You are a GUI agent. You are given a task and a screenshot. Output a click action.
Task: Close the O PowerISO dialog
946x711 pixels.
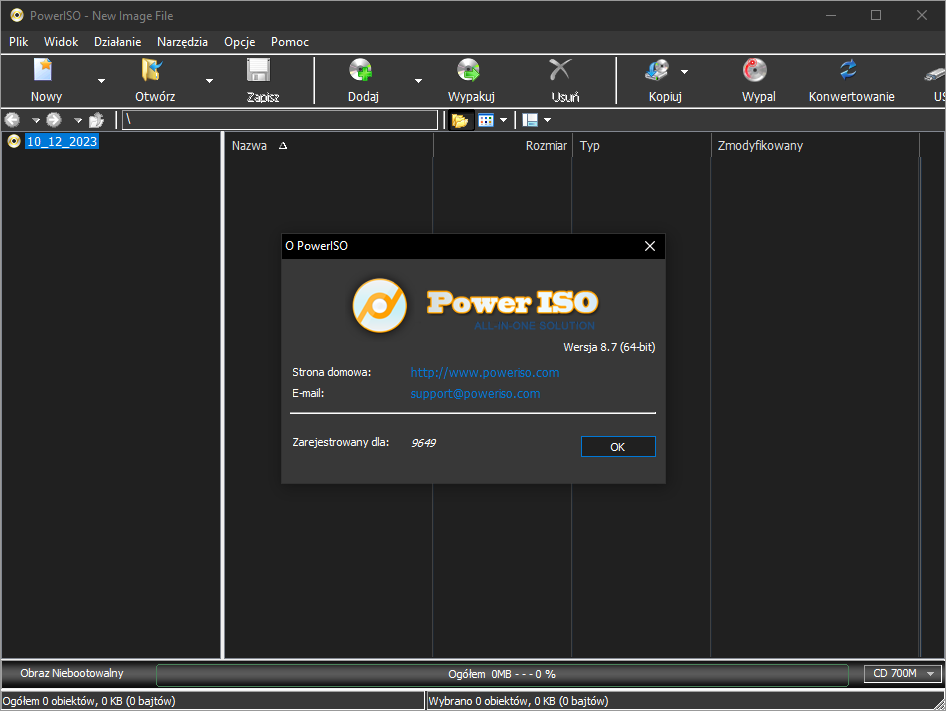pyautogui.click(x=650, y=246)
